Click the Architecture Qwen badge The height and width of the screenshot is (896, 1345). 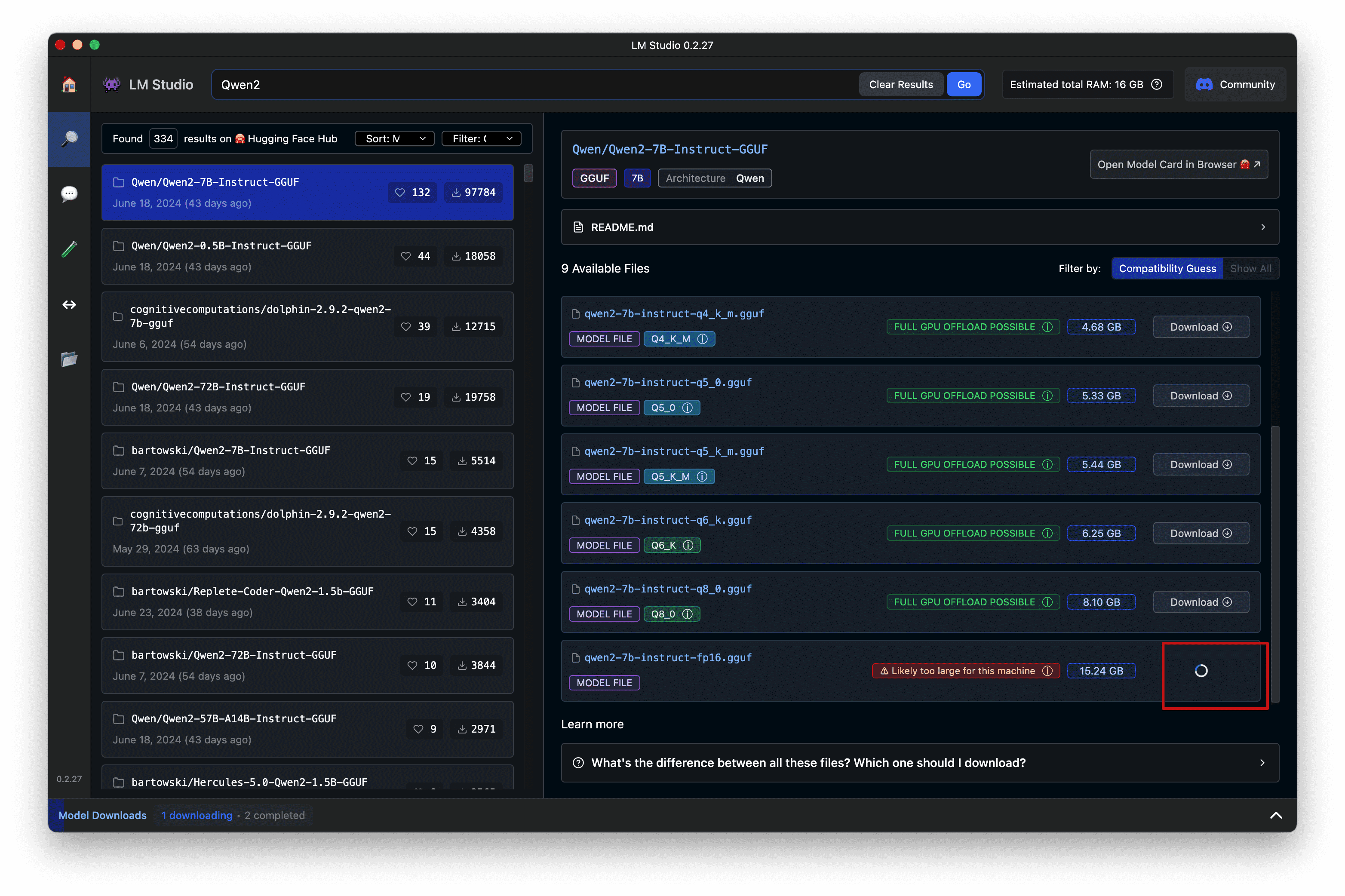pyautogui.click(x=714, y=178)
